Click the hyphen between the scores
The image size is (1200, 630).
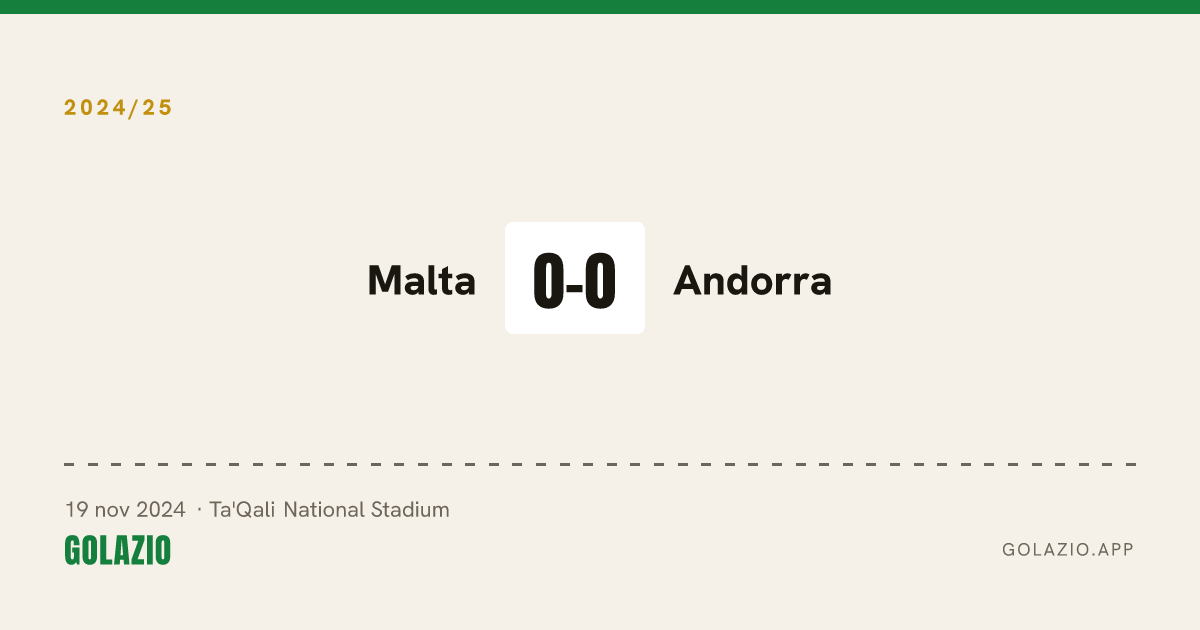[x=575, y=287]
